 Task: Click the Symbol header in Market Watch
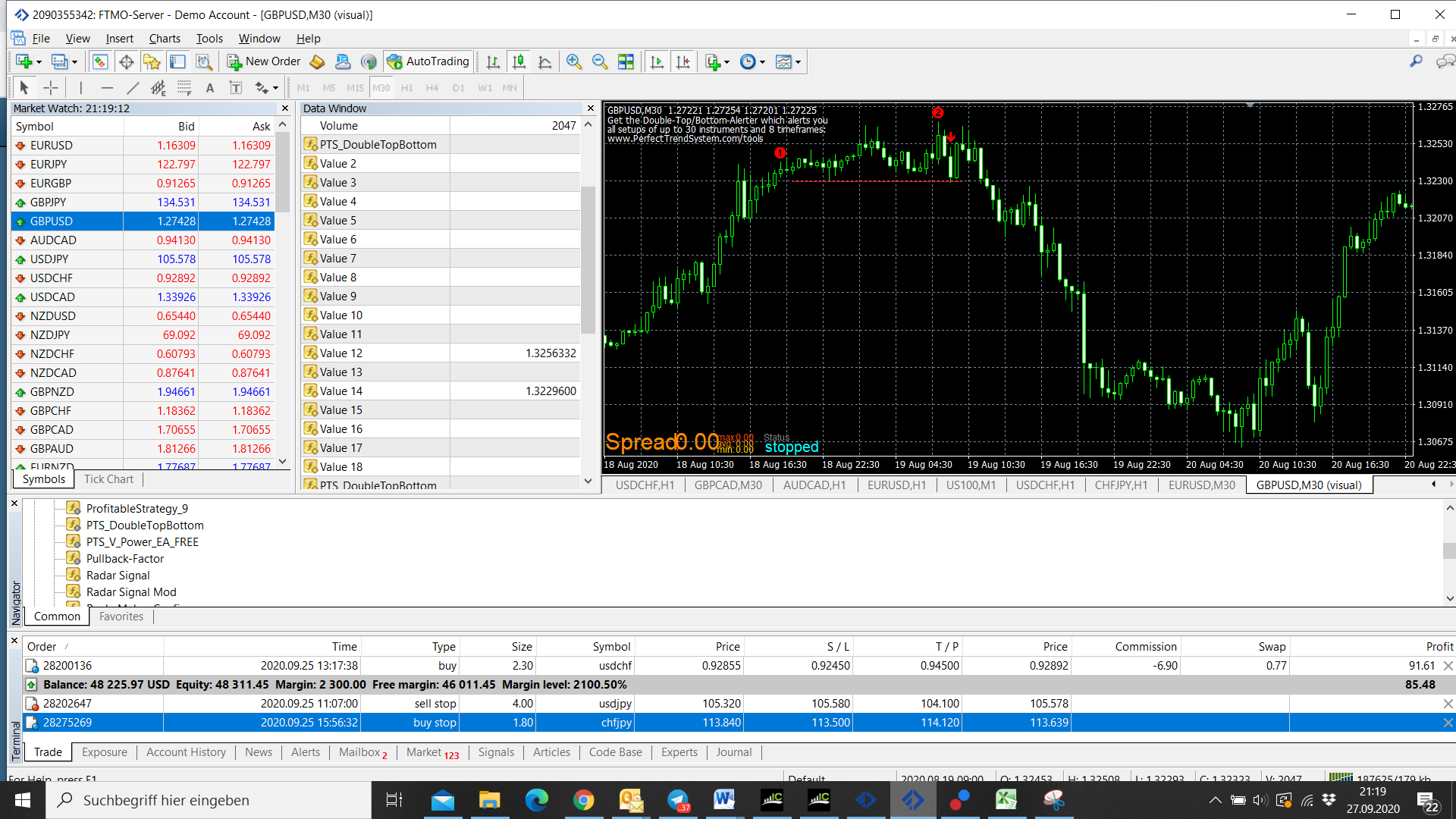[34, 127]
